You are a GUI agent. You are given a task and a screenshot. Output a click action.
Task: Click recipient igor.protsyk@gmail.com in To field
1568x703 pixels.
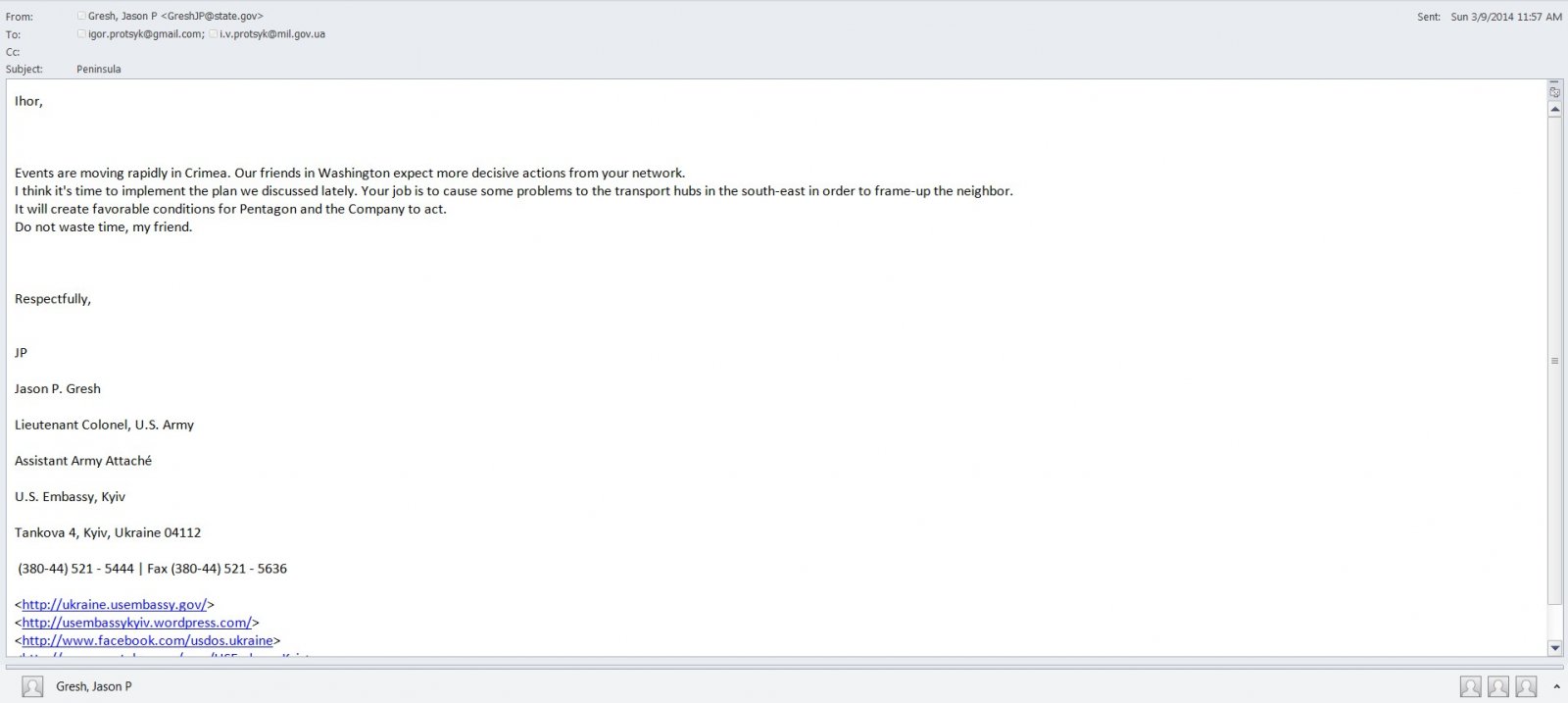click(145, 33)
